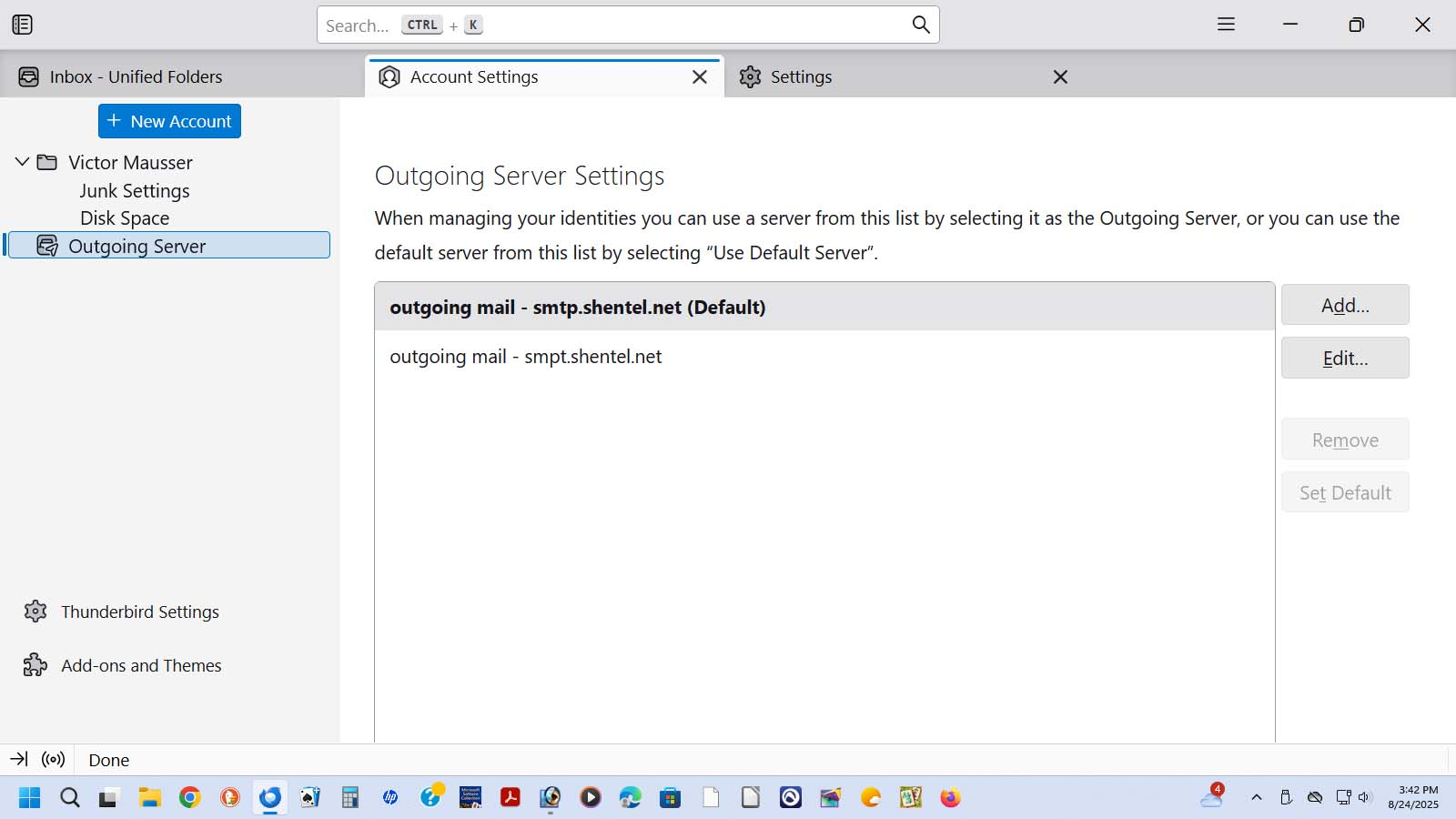Open Firefox from the Windows taskbar
The height and width of the screenshot is (819, 1456).
point(950,798)
